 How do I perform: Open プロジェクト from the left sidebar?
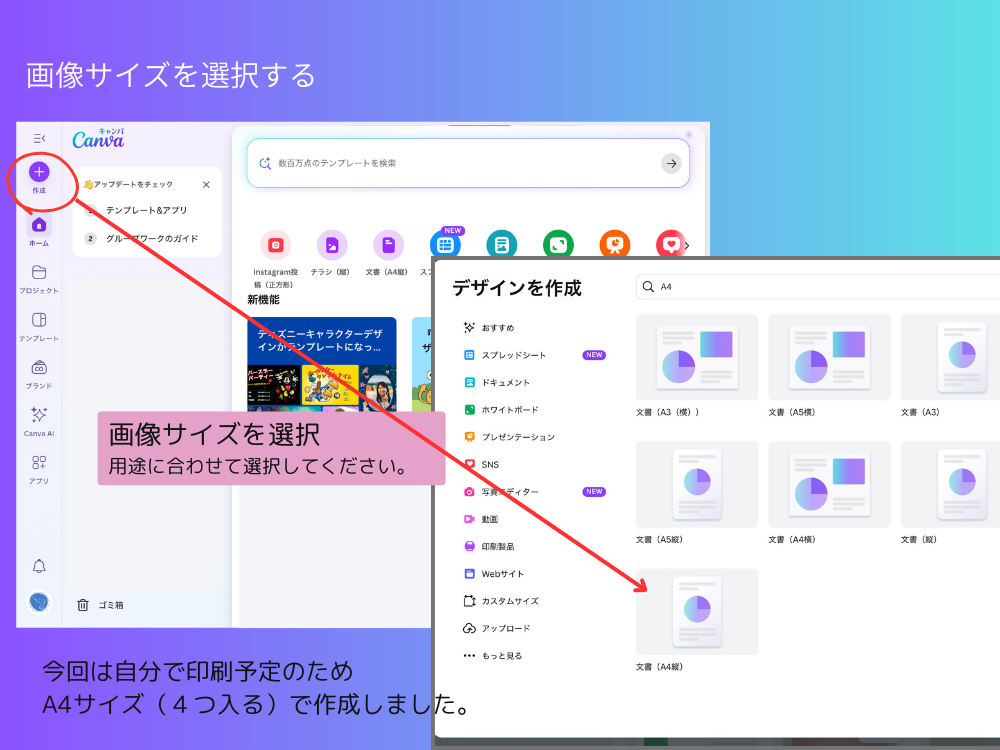click(x=39, y=272)
